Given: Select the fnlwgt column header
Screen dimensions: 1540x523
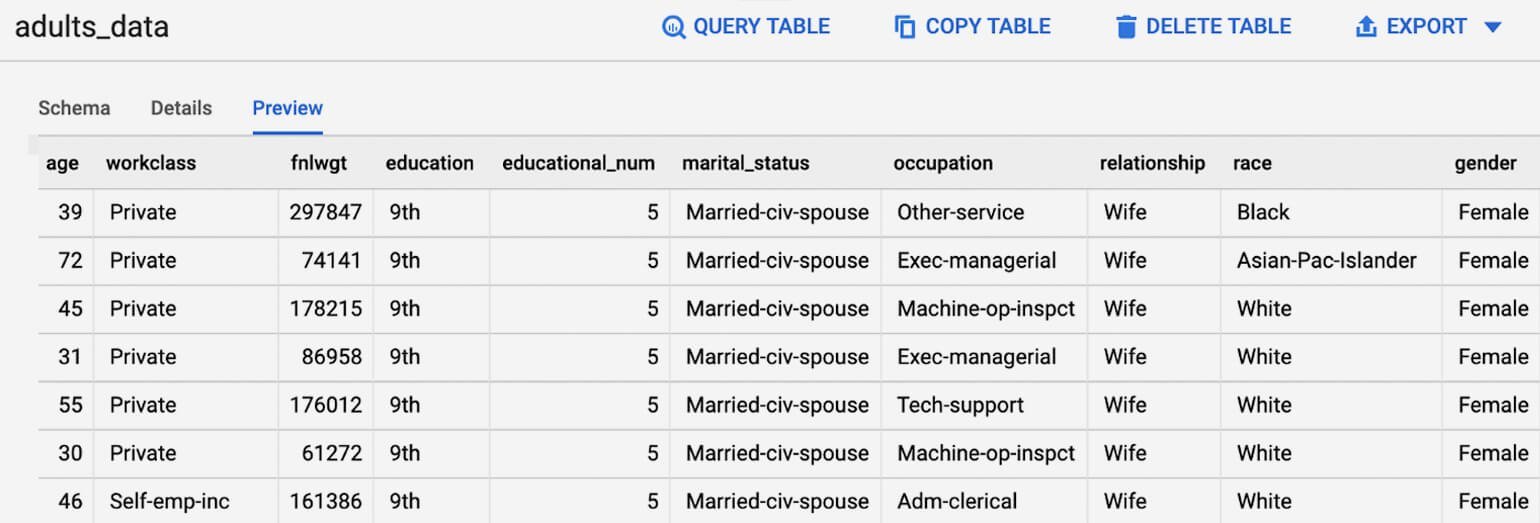Looking at the screenshot, I should [319, 163].
